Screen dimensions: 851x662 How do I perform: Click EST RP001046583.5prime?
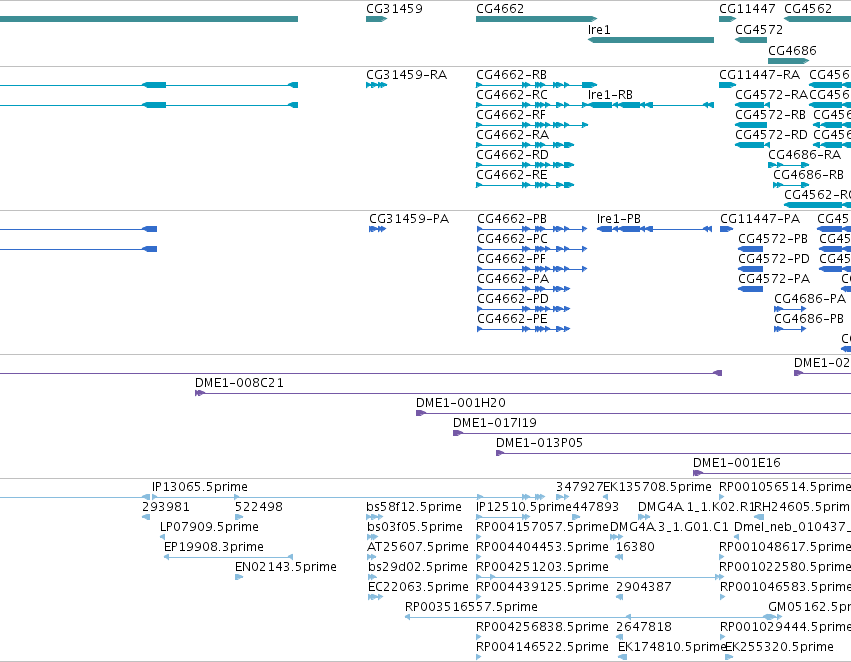785,588
